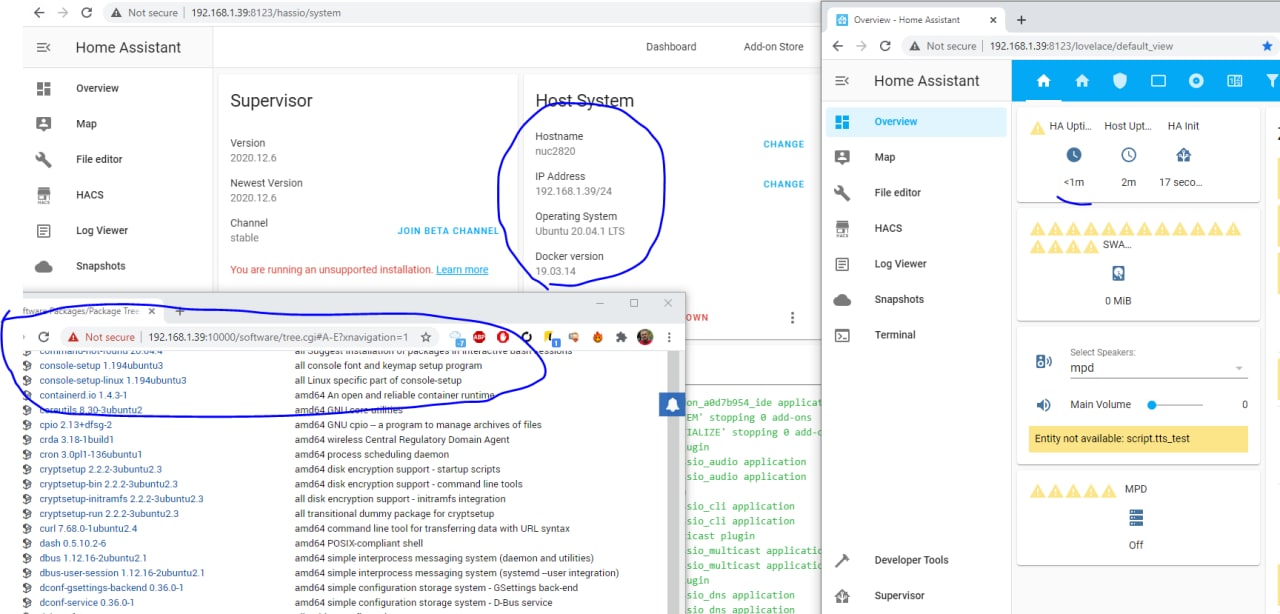Toggle the hassio/system window's sidebar hamburger menu
This screenshot has width=1280, height=614.
click(x=43, y=47)
